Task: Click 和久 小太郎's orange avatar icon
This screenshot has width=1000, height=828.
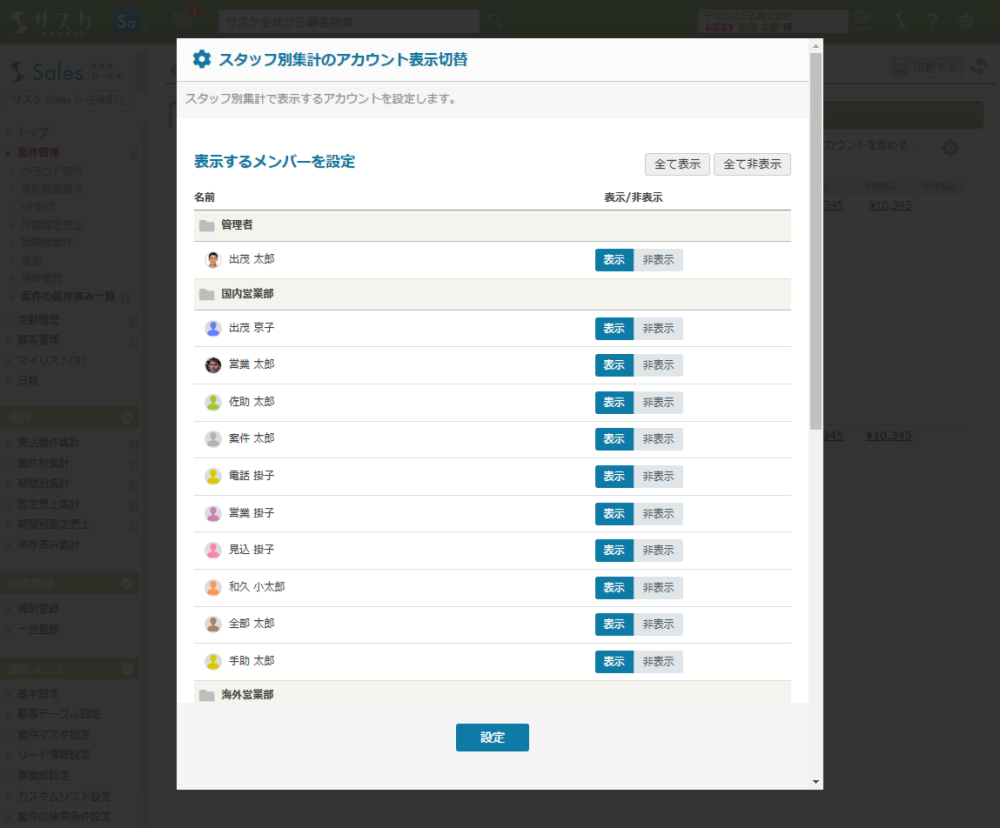Action: pyautogui.click(x=213, y=587)
